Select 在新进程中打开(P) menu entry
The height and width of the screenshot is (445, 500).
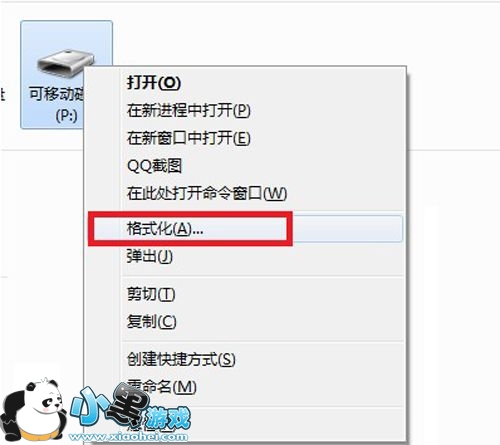tap(189, 110)
